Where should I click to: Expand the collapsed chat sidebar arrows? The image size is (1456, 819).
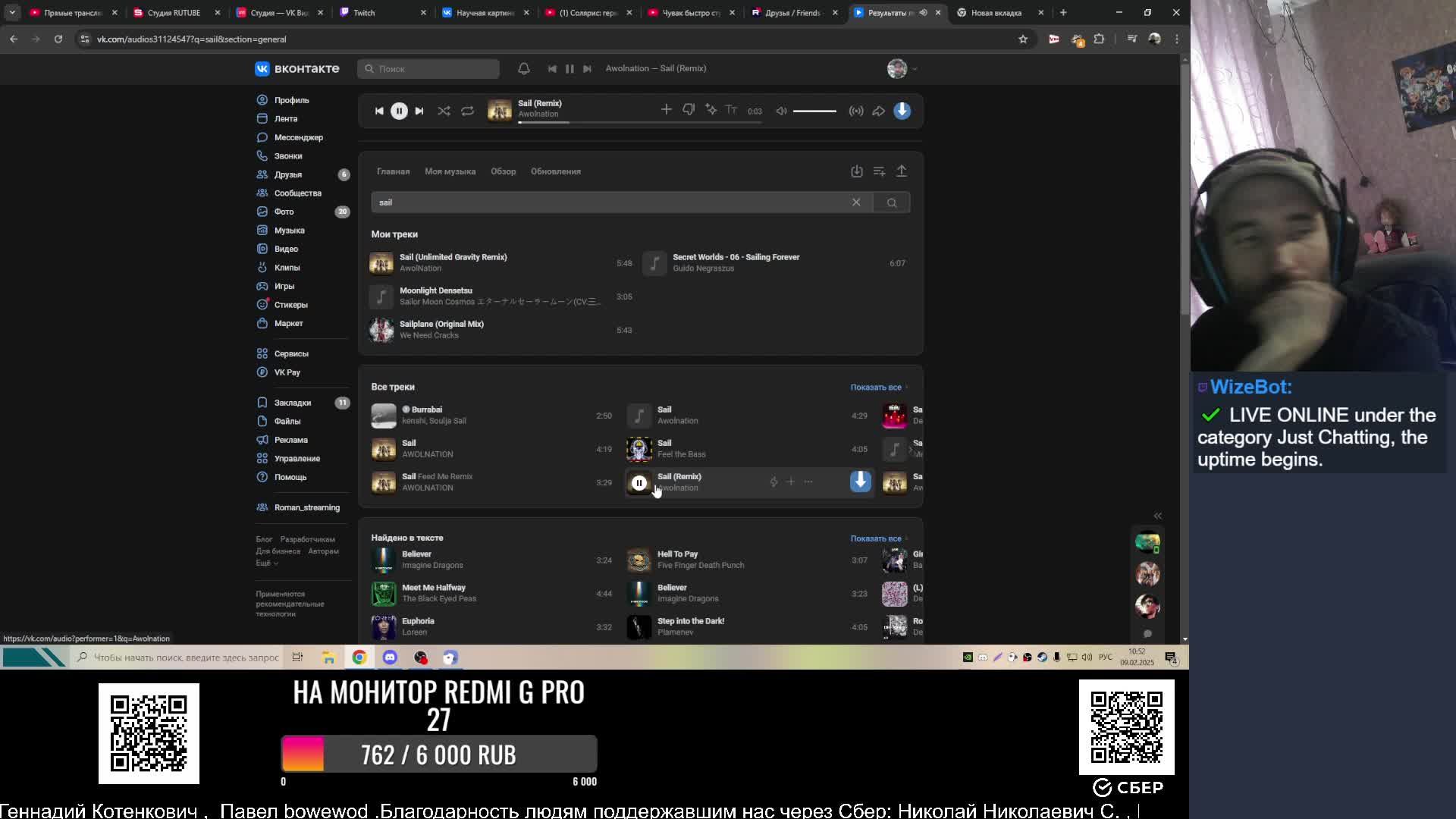click(1157, 516)
